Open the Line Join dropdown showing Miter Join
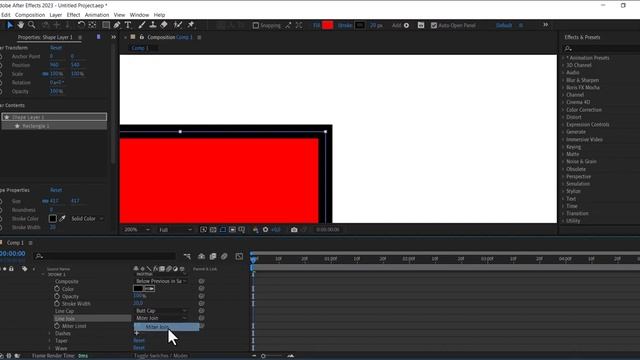The image size is (640, 360). (161, 318)
